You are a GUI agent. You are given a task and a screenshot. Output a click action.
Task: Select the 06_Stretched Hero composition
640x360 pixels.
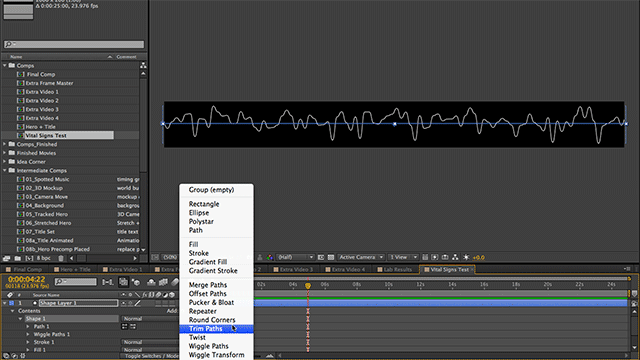point(48,223)
